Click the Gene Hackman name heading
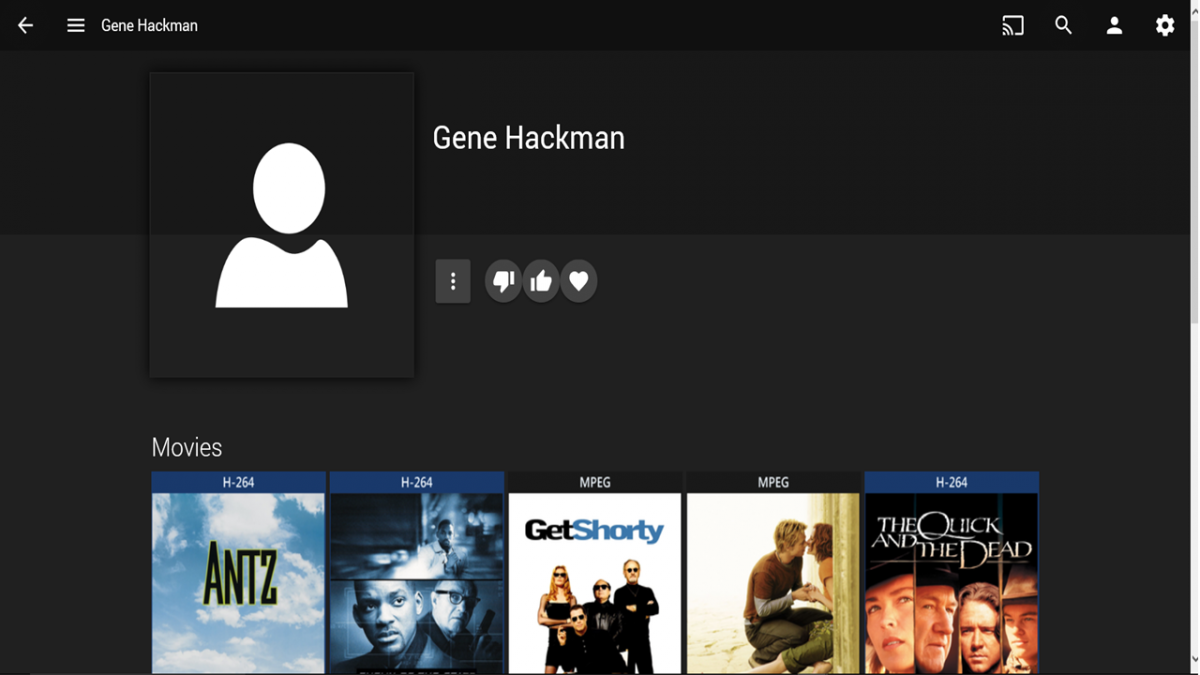This screenshot has width=1200, height=675. coord(528,138)
